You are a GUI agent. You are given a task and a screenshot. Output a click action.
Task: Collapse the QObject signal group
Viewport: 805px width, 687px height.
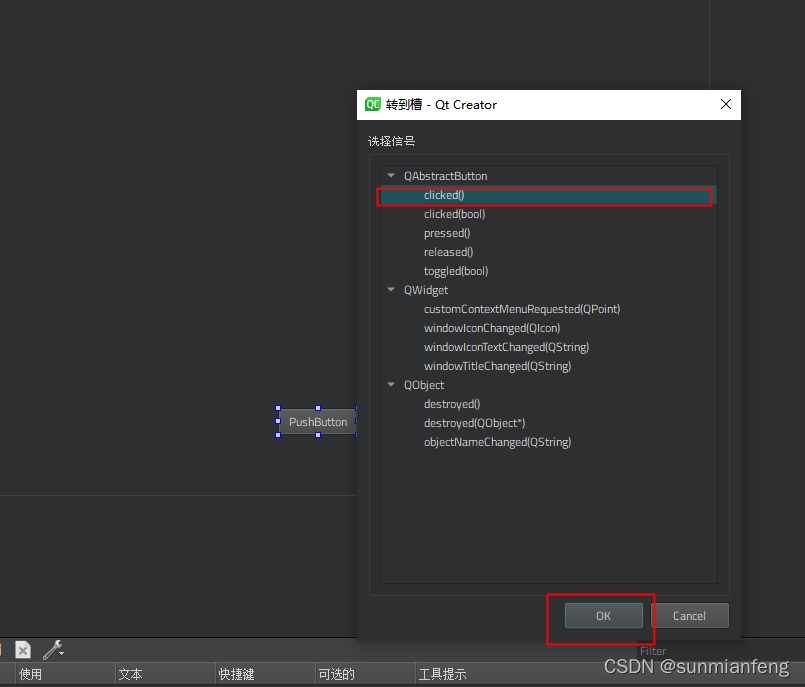pos(390,384)
